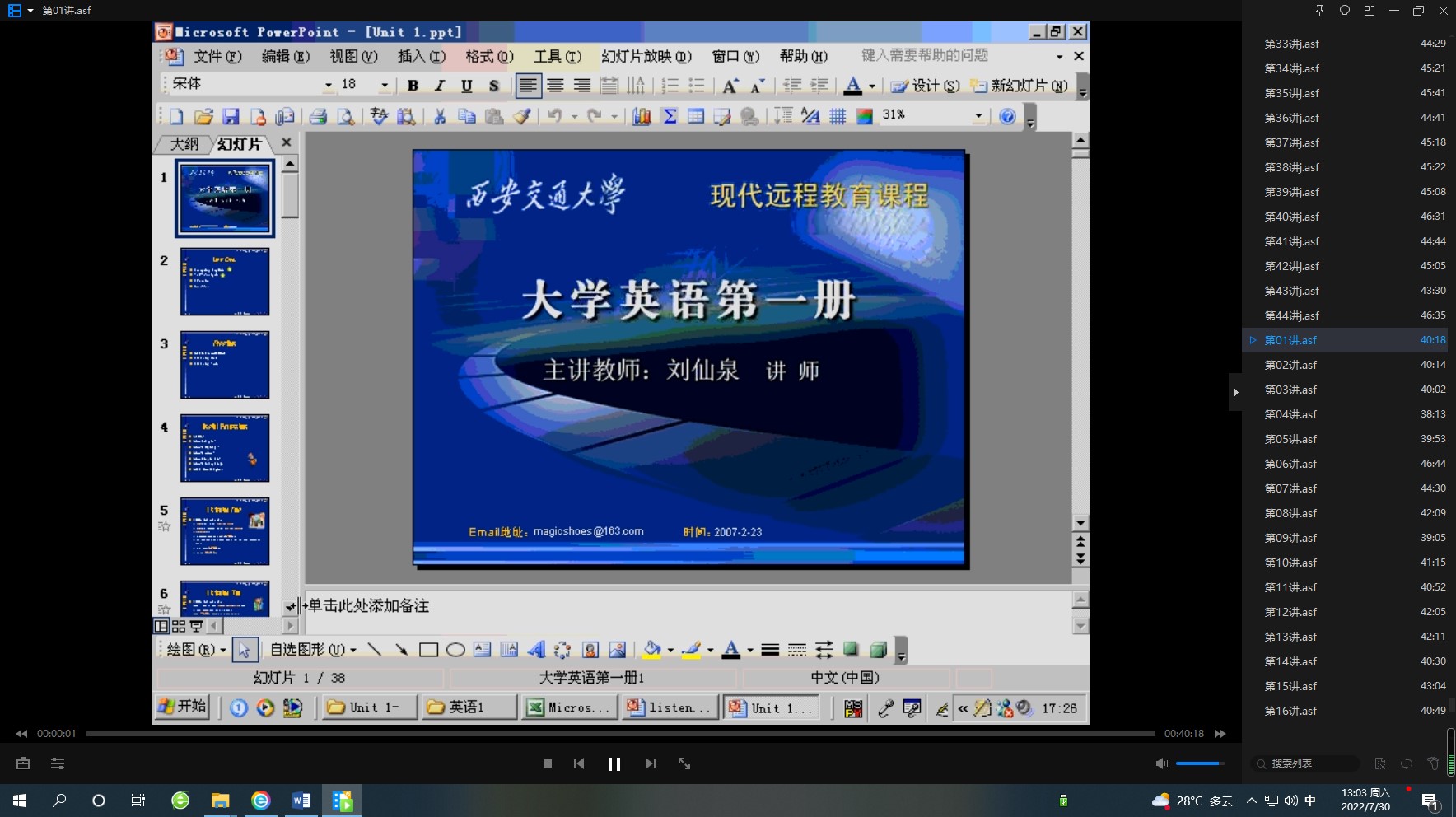
Task: Show hidden system tray icons in taskbar
Action: point(1251,801)
